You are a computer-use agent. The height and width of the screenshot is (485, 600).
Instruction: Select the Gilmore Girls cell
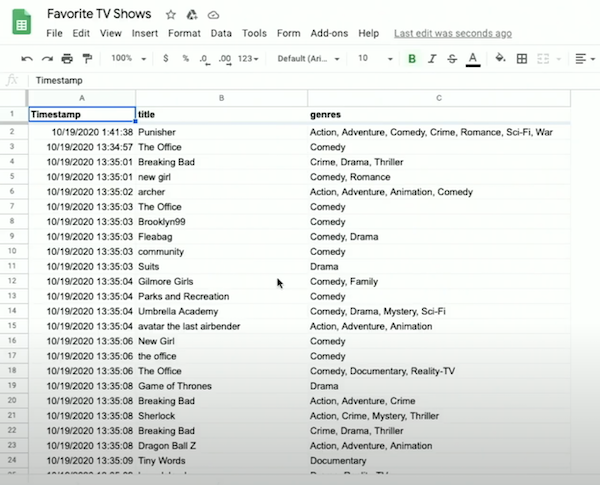point(222,281)
